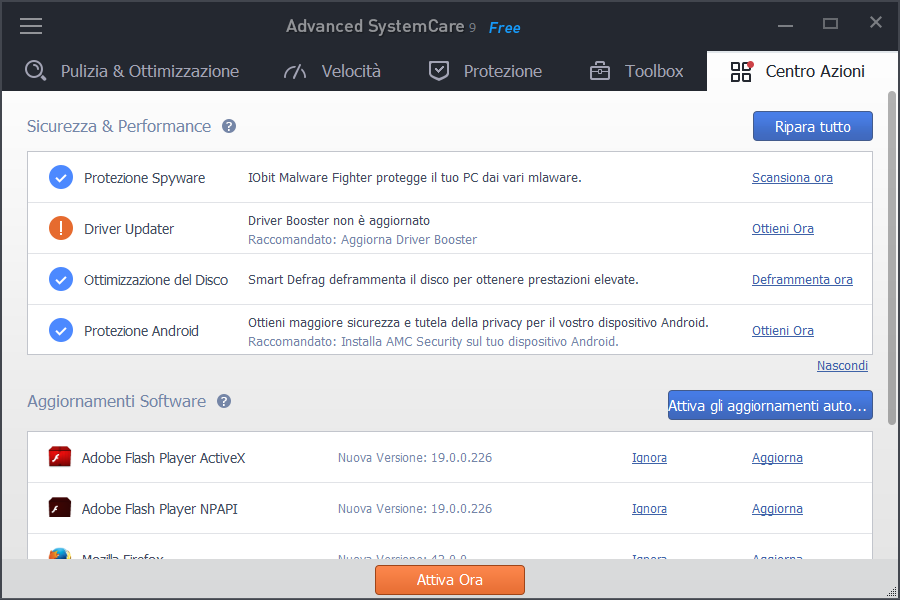Click Ottieni Ora for Driver Updater
Image resolution: width=900 pixels, height=600 pixels.
pos(783,229)
